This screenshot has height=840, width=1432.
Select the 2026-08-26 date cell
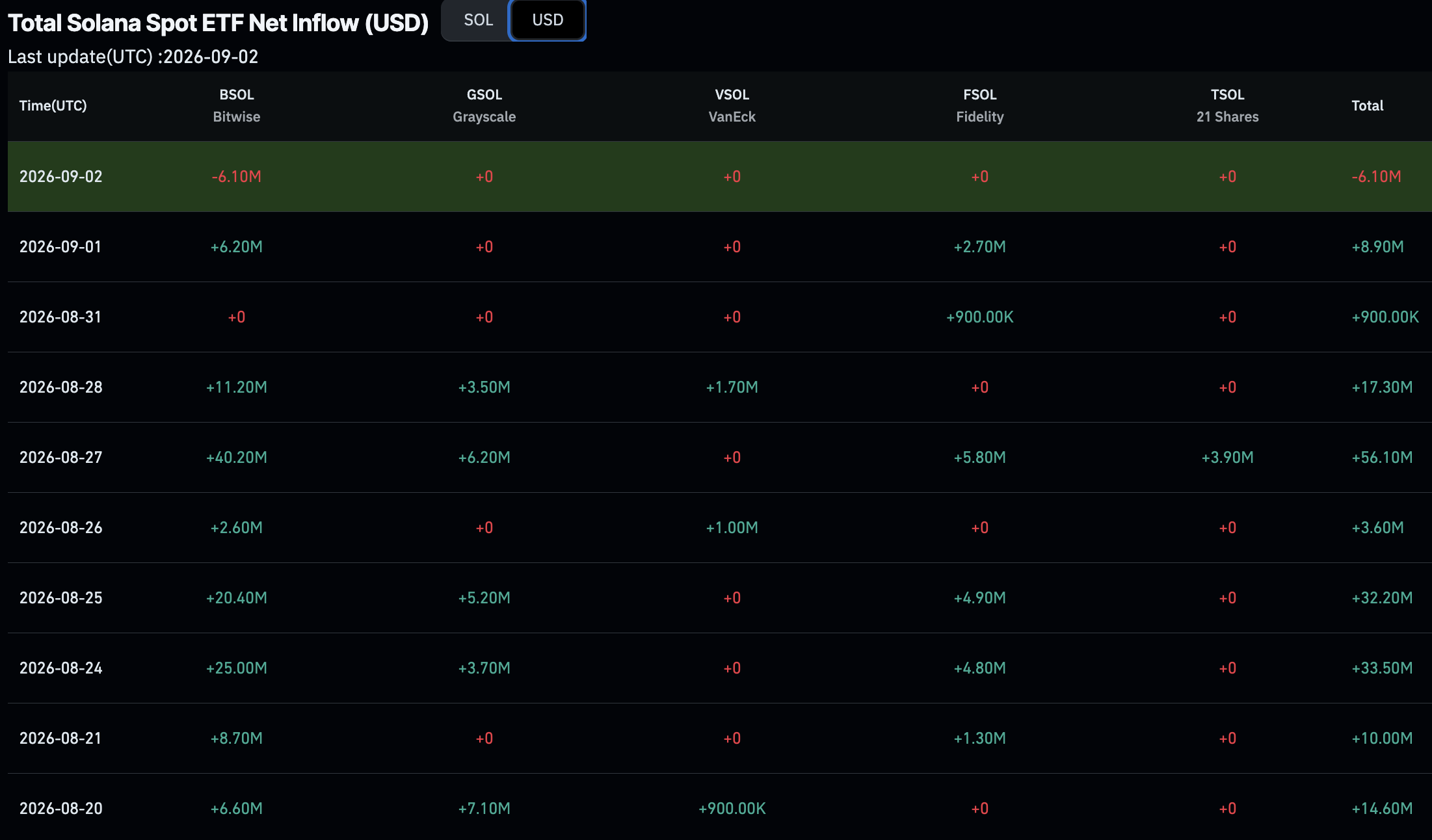point(61,527)
